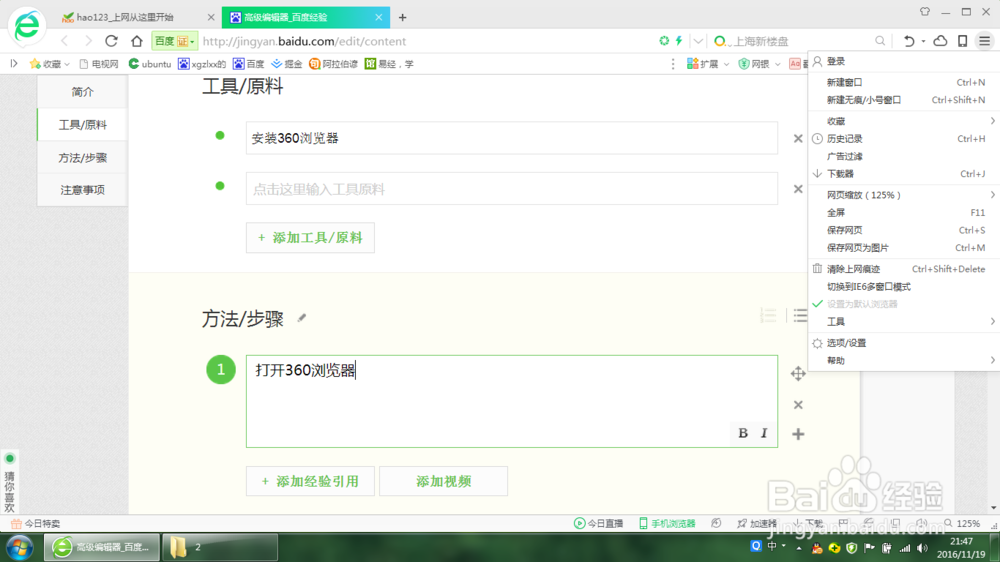The height and width of the screenshot is (562, 1000).
Task: Click the green compatibility icon in address bar
Action: pos(664,41)
